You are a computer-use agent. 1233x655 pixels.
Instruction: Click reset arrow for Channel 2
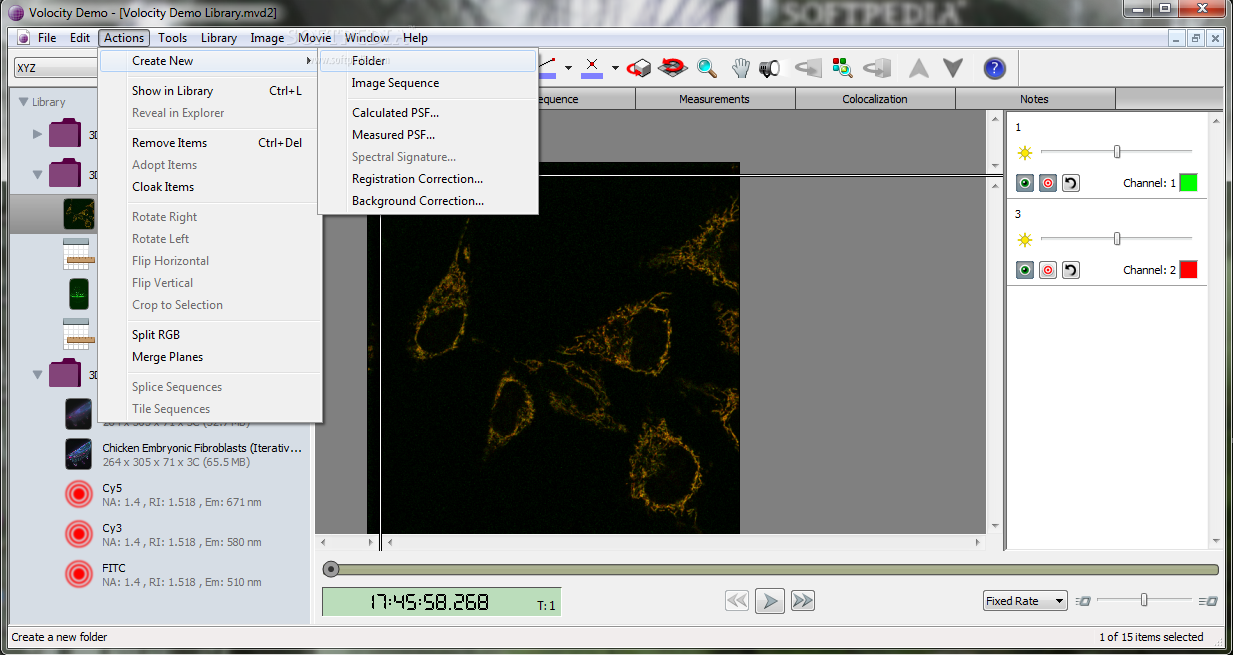click(1070, 270)
